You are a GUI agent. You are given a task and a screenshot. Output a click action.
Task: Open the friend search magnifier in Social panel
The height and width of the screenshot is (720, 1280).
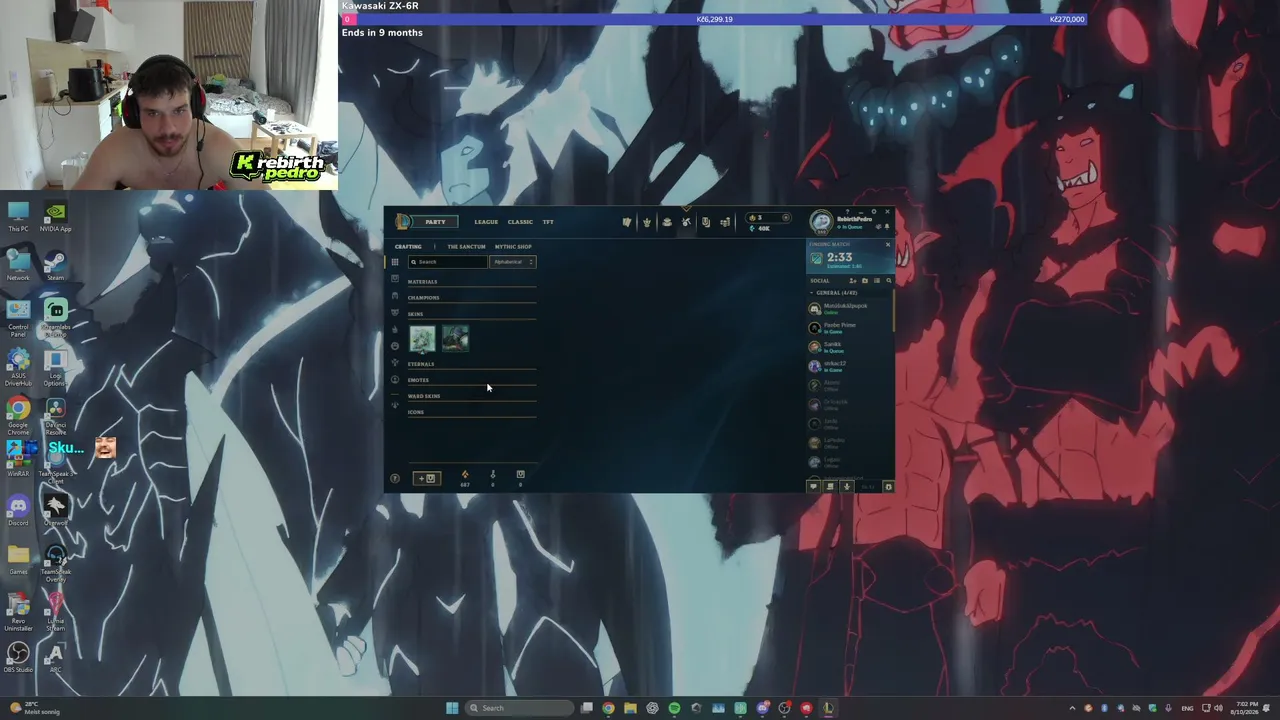888,281
